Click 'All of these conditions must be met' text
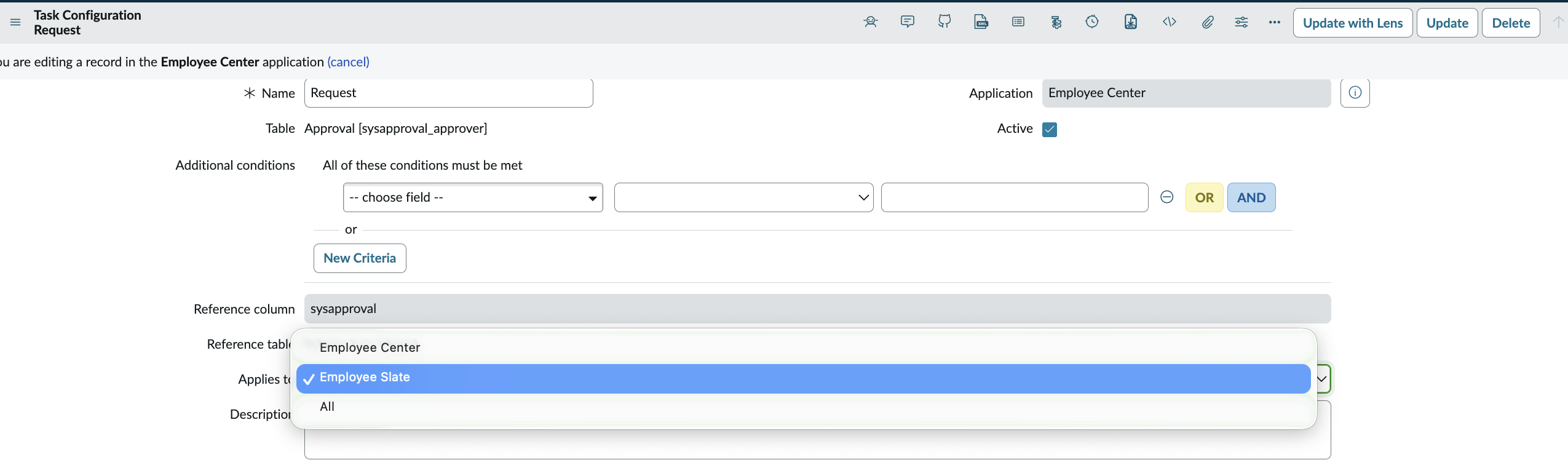Image resolution: width=1568 pixels, height=476 pixels. 422,165
